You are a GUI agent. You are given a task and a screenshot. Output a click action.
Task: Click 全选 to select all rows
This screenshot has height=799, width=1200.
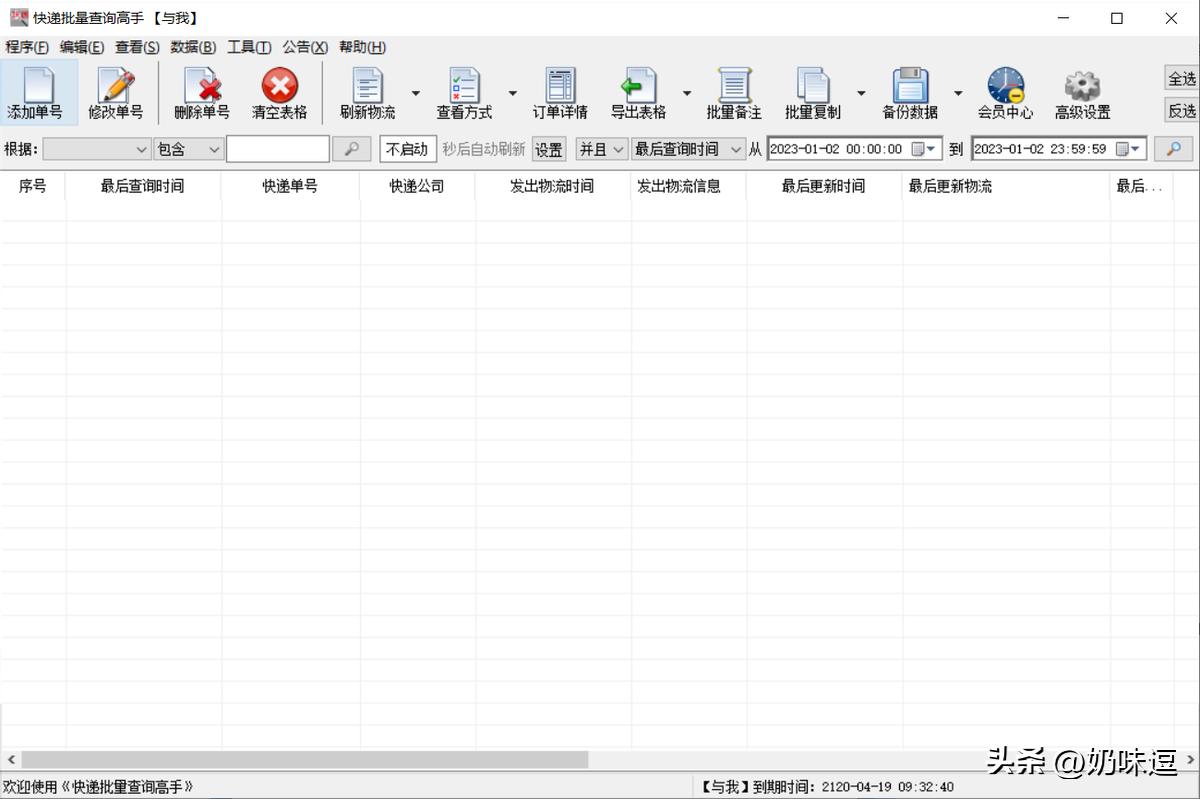pyautogui.click(x=1181, y=76)
